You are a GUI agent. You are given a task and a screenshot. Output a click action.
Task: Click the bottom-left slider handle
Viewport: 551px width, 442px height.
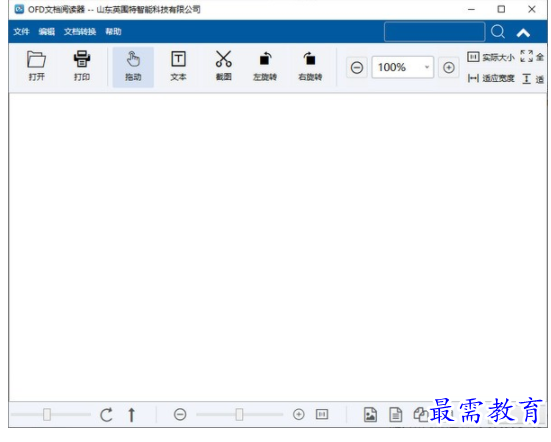47,415
